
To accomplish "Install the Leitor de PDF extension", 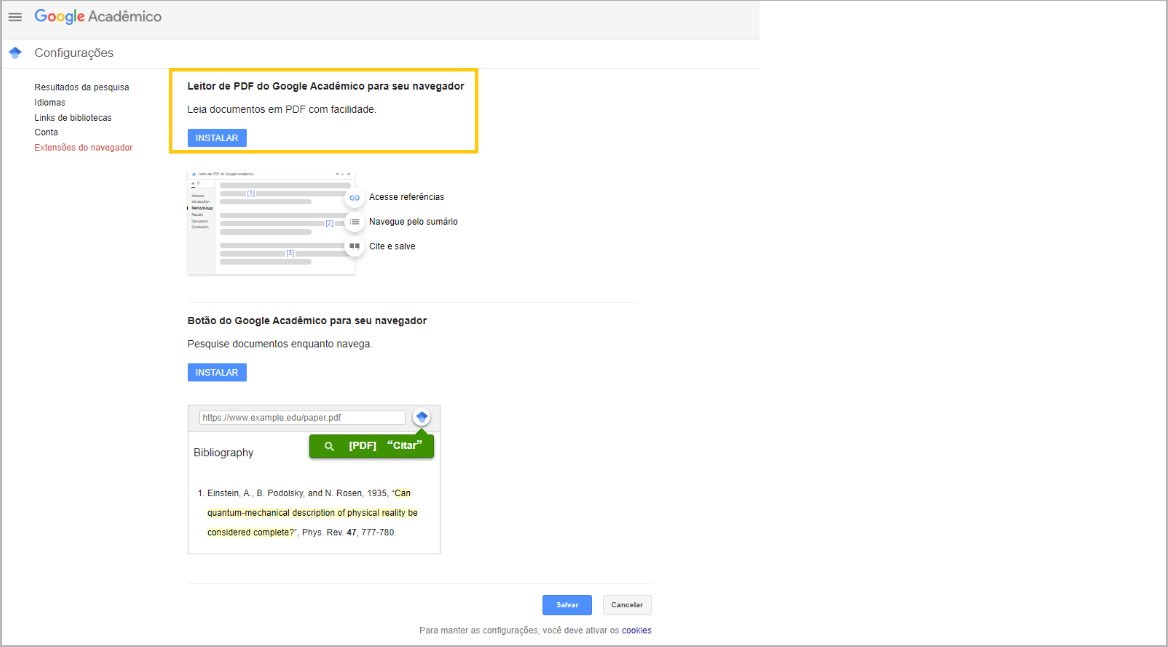I will point(217,138).
